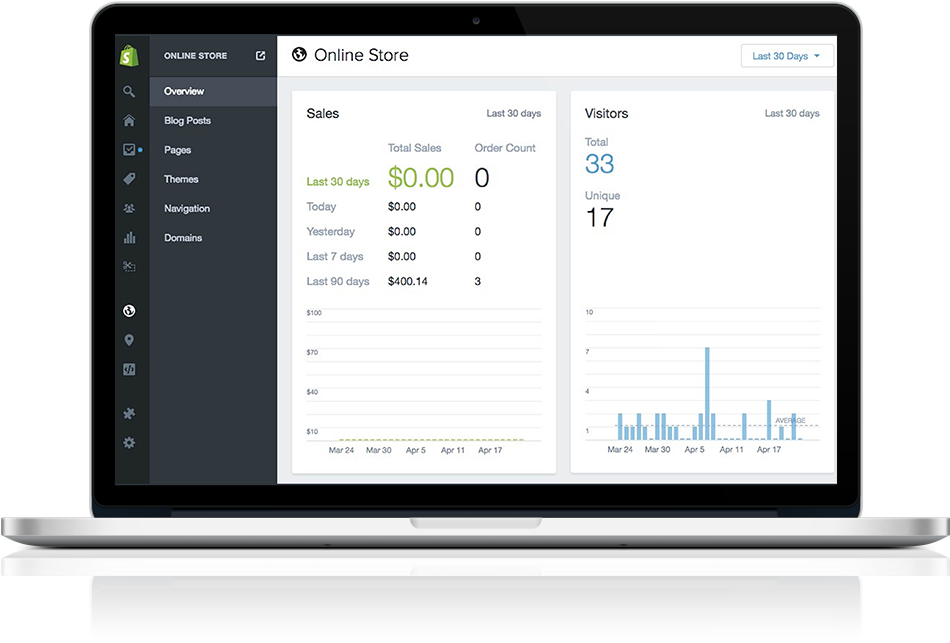950x643 pixels.
Task: Open Products using the tag icon
Action: (x=129, y=179)
